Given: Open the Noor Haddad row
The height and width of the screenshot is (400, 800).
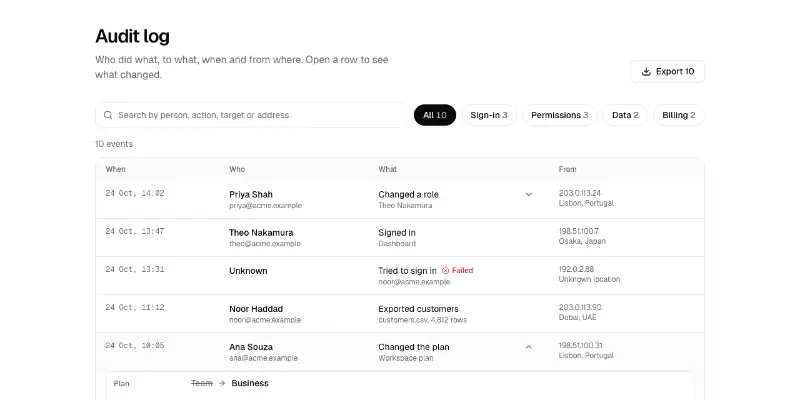Looking at the screenshot, I should pyautogui.click(x=399, y=314).
